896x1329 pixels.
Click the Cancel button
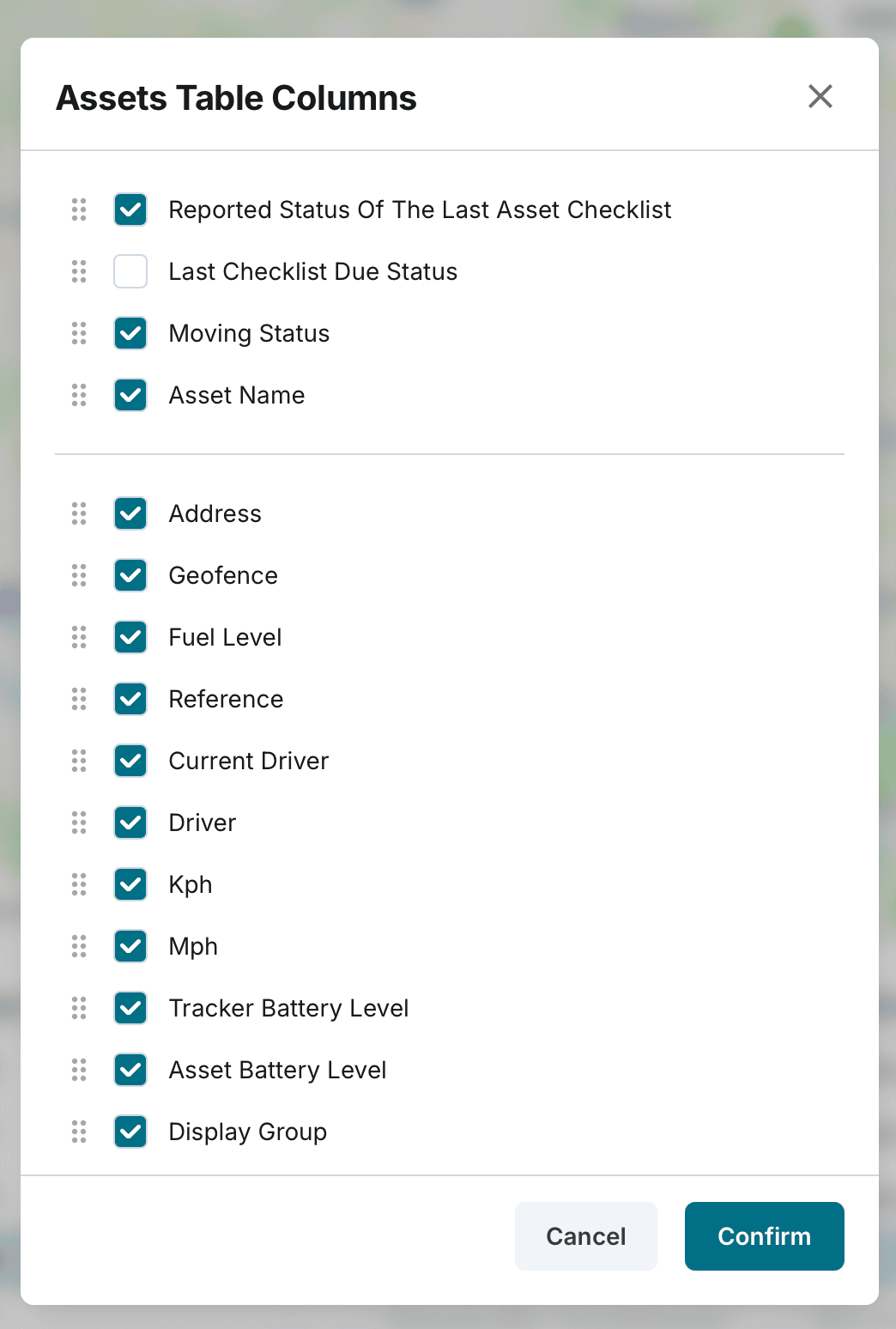[586, 1236]
